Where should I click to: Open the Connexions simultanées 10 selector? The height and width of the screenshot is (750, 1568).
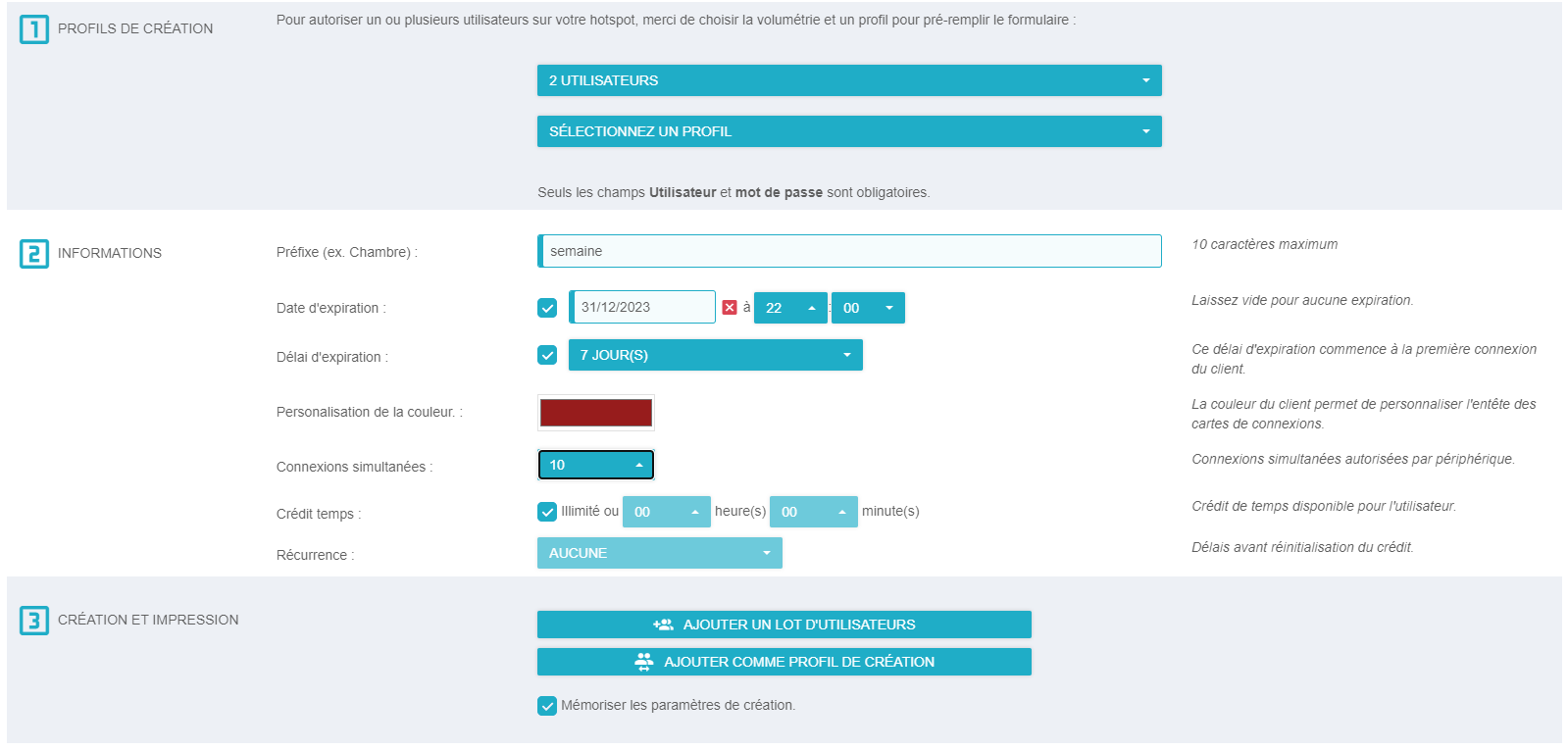595,465
